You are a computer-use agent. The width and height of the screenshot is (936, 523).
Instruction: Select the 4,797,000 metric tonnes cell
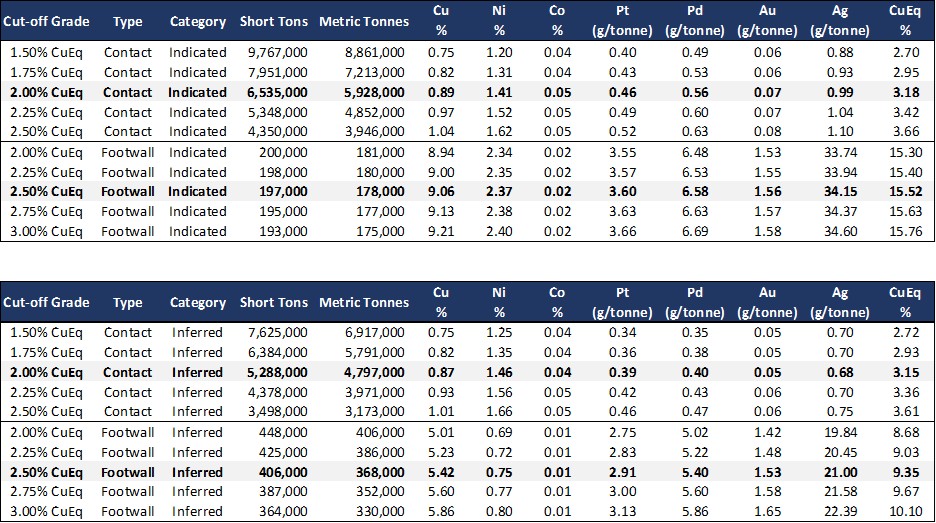(x=371, y=372)
